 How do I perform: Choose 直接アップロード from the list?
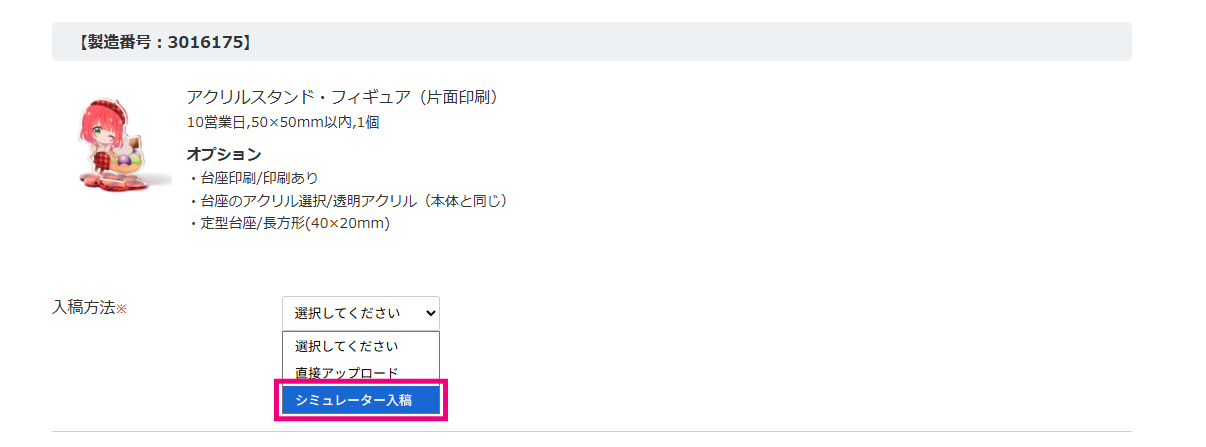347,373
